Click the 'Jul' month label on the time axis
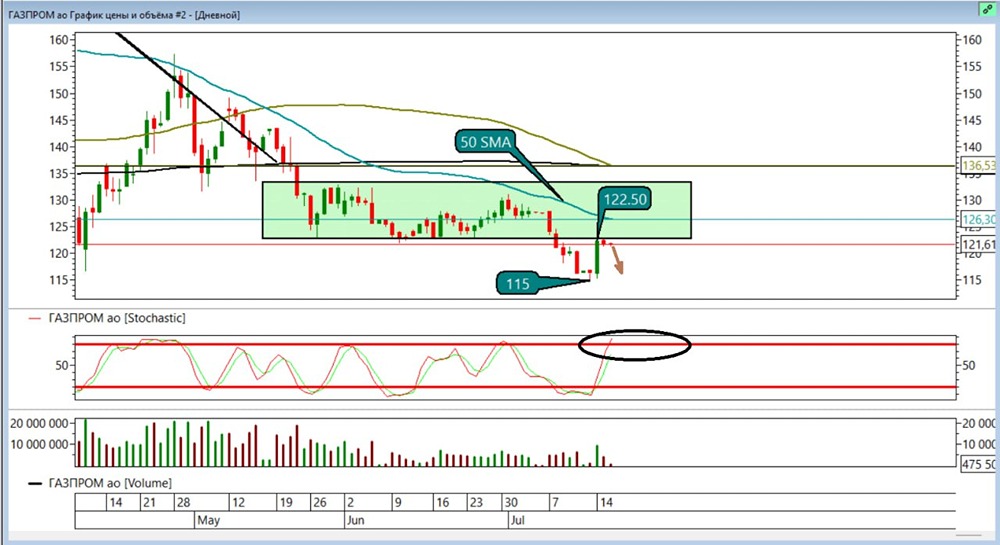This screenshot has height=545, width=1000. [517, 520]
